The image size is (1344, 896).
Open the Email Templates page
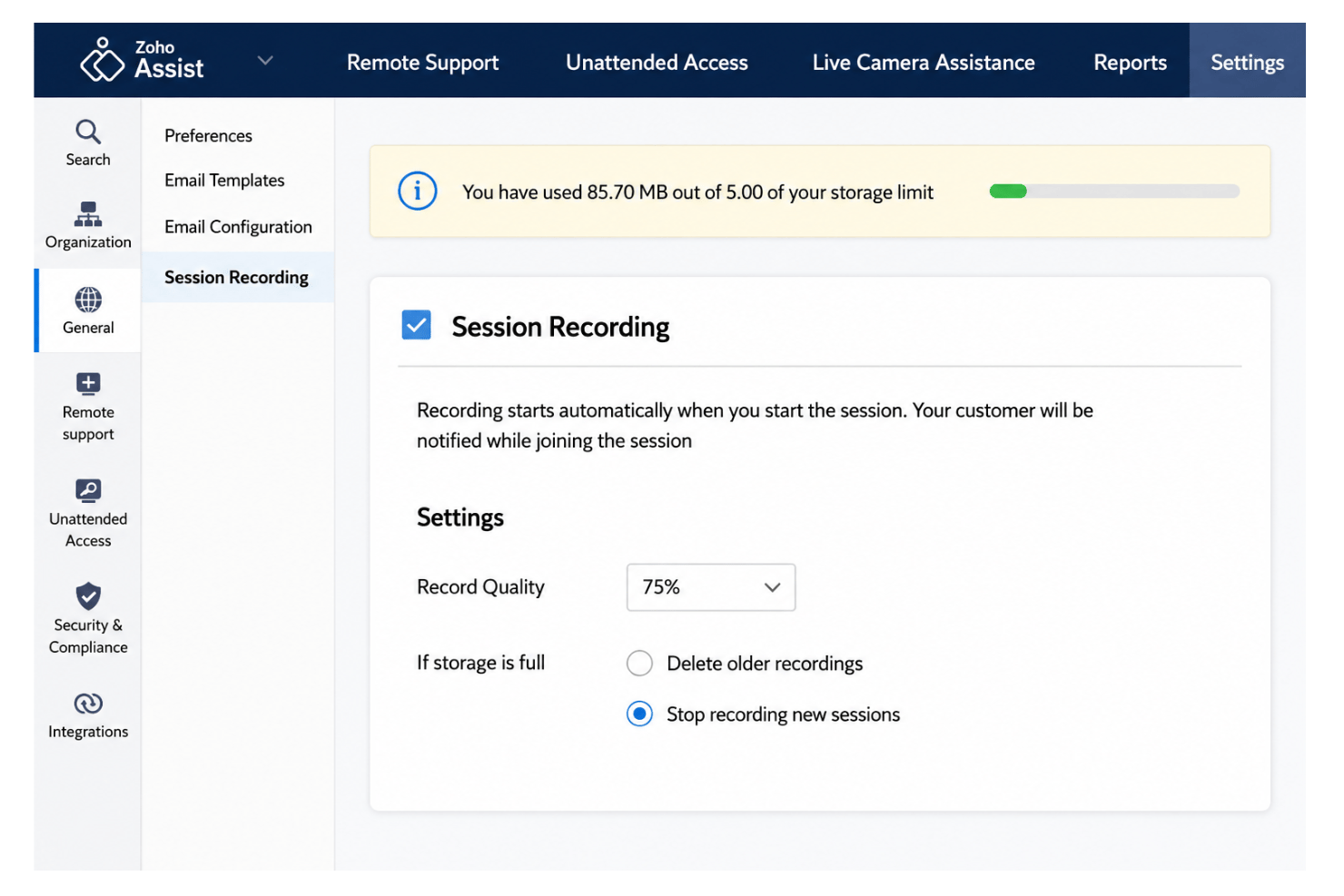tap(224, 181)
